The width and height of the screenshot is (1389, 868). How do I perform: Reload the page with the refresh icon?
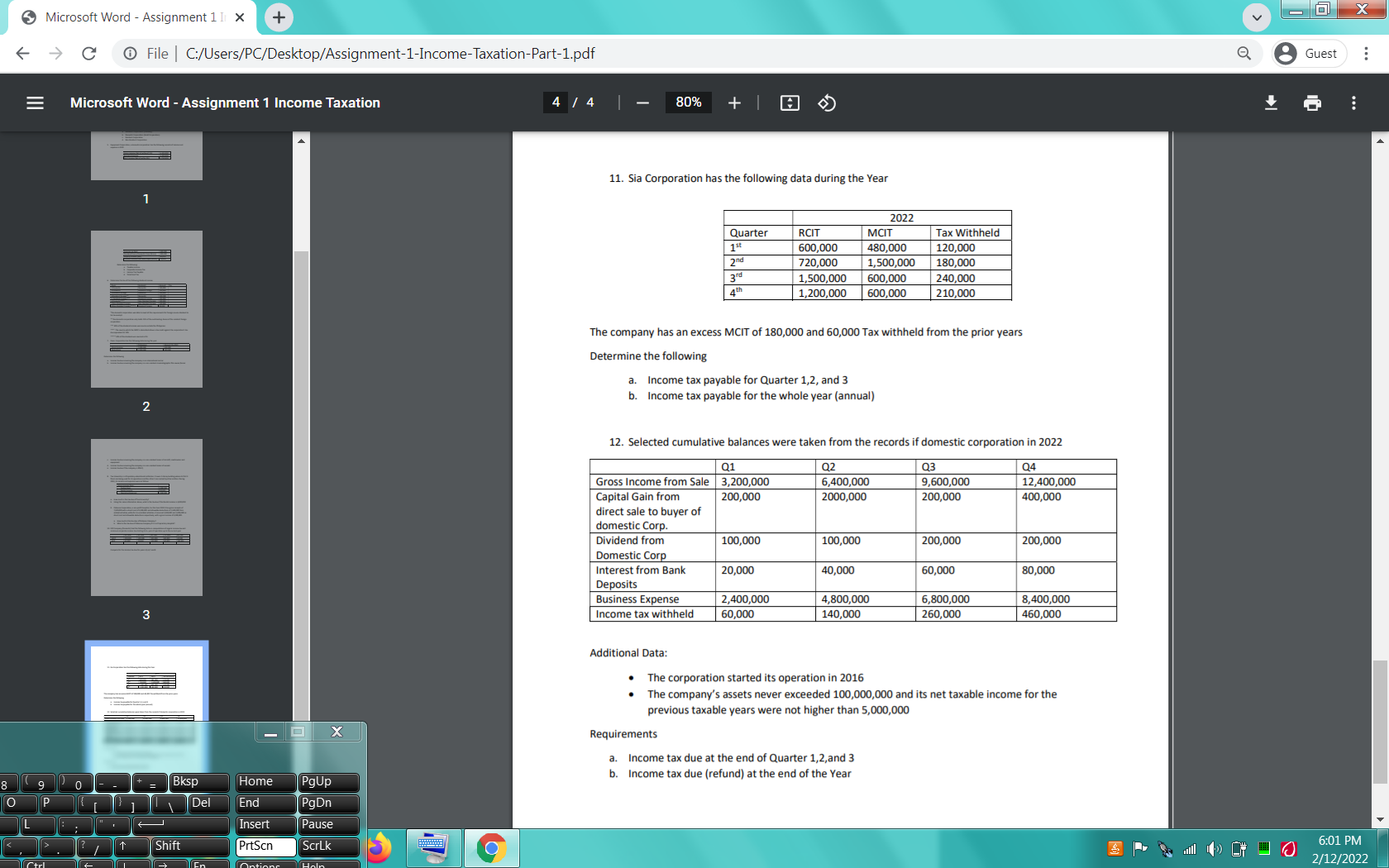[x=89, y=53]
